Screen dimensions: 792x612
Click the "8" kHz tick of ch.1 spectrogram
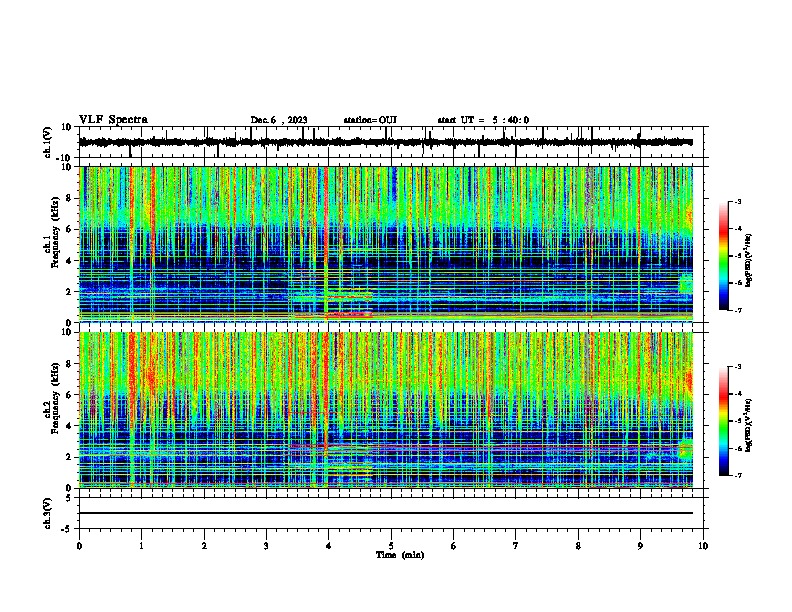70,198
